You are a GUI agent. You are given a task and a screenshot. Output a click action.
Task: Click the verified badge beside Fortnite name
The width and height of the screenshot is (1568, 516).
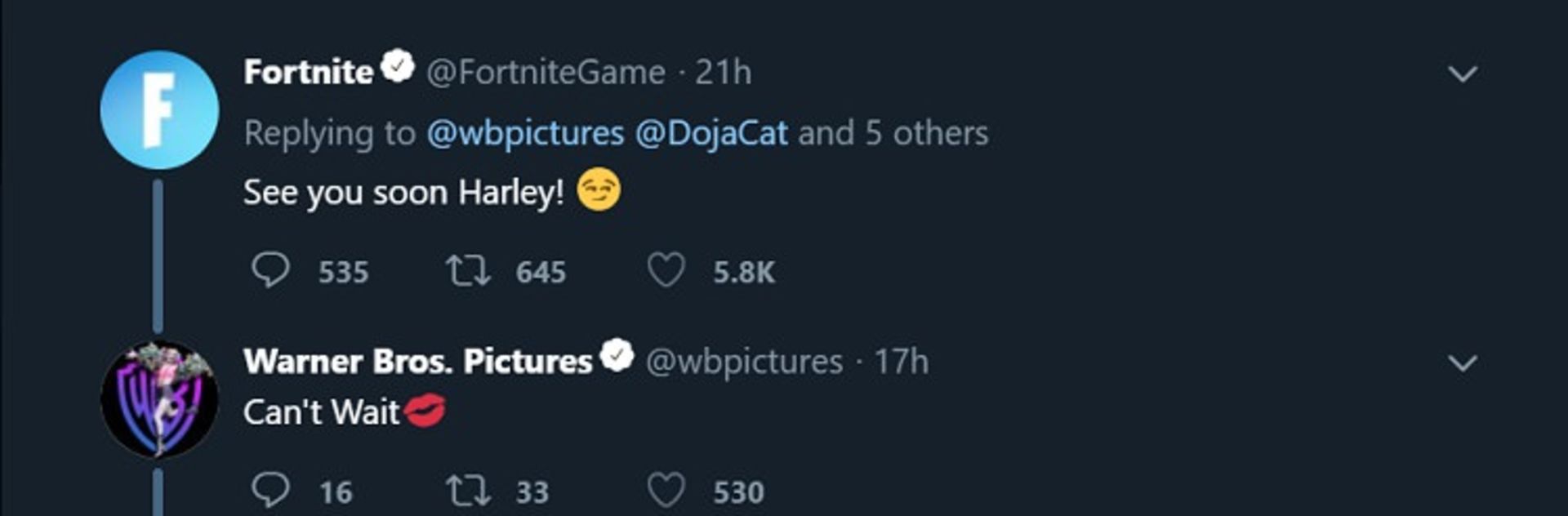coord(398,68)
